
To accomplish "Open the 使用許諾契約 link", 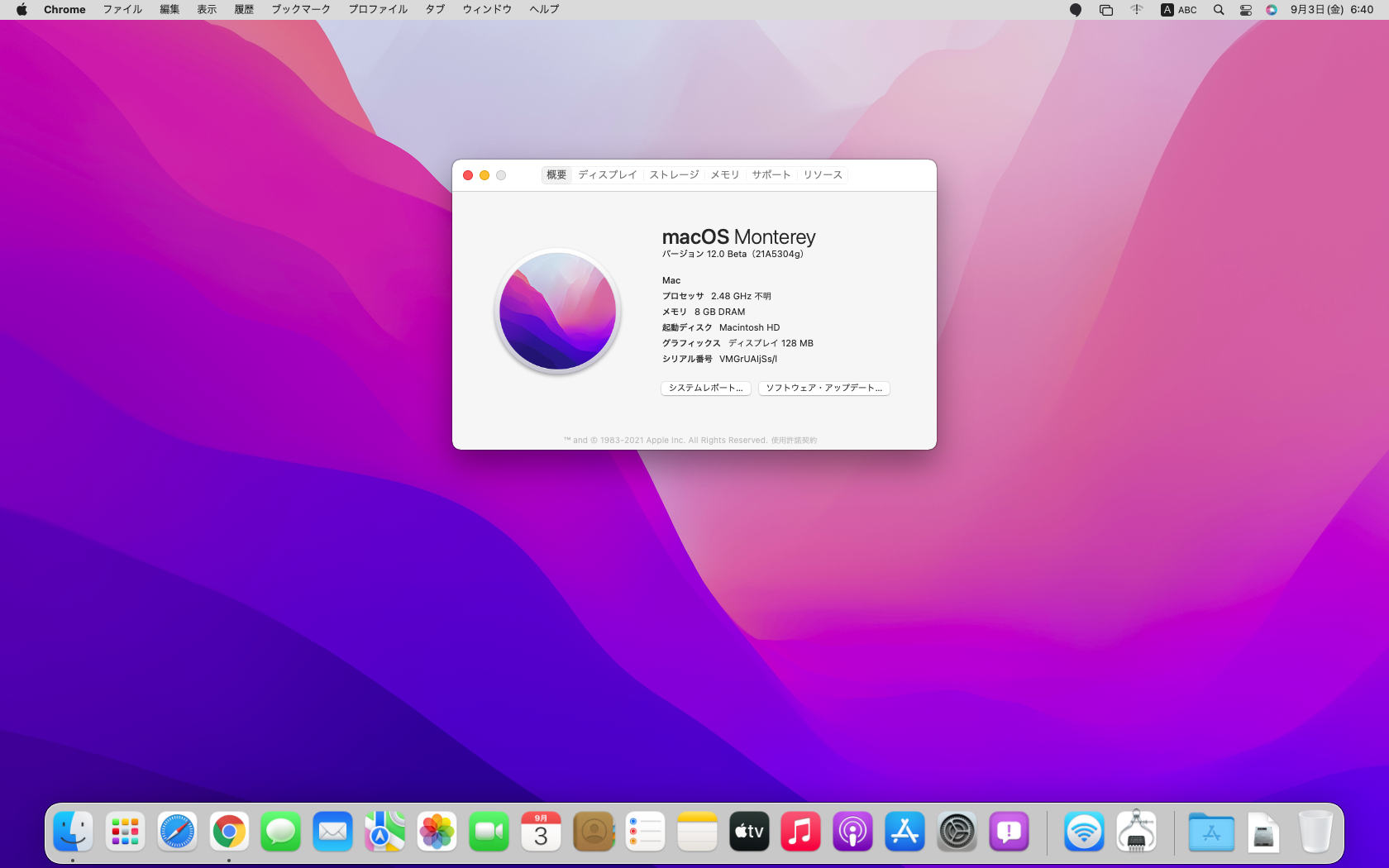I will pyautogui.click(x=794, y=441).
